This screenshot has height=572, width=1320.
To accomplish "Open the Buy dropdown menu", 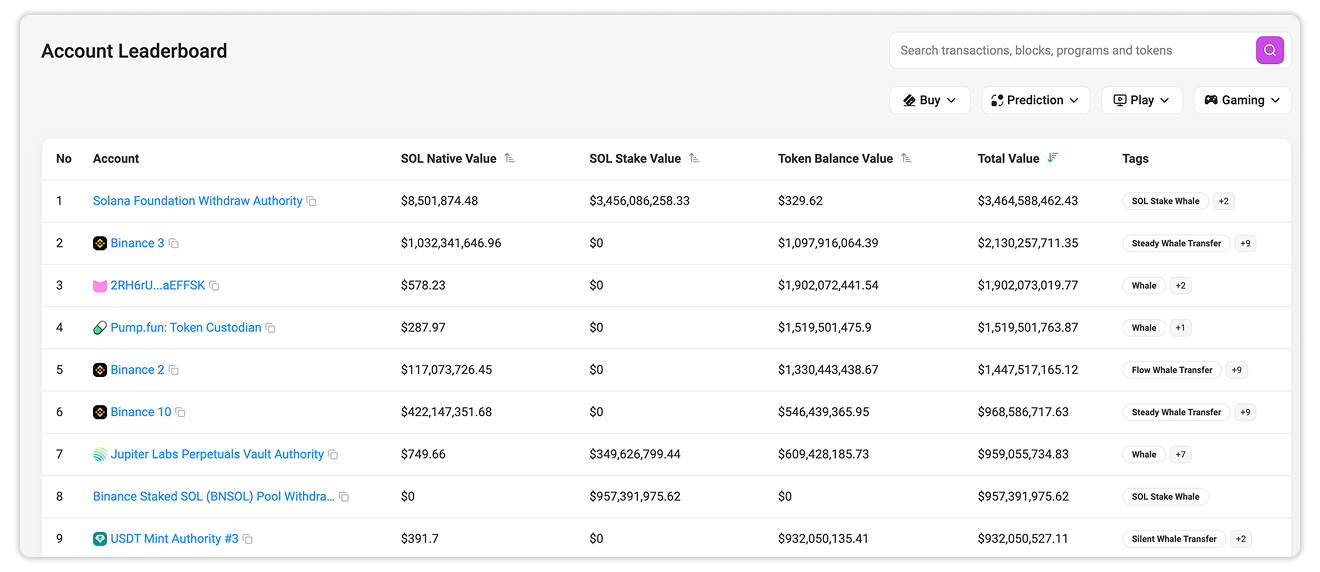I will click(x=930, y=100).
